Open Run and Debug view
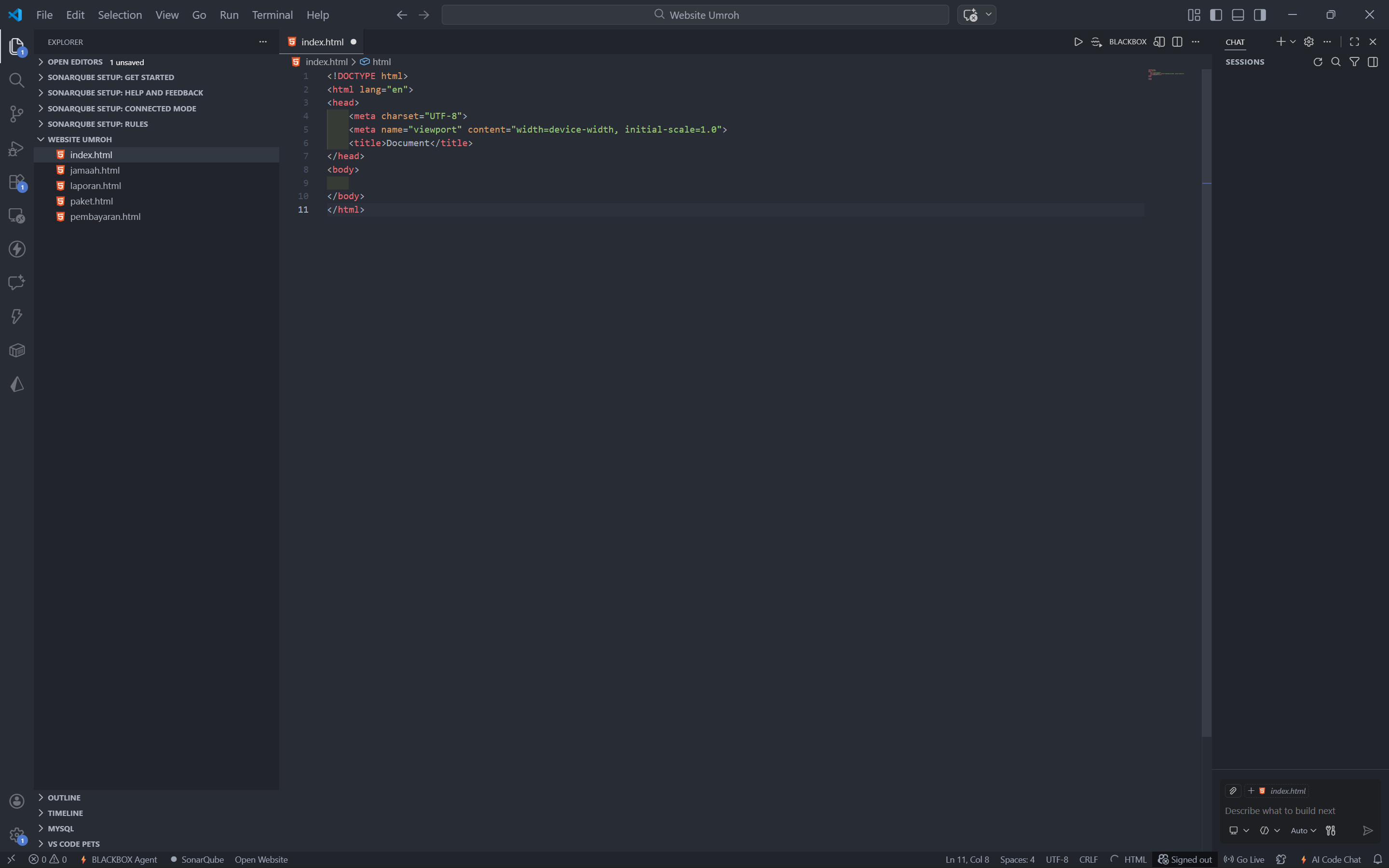 click(17, 149)
